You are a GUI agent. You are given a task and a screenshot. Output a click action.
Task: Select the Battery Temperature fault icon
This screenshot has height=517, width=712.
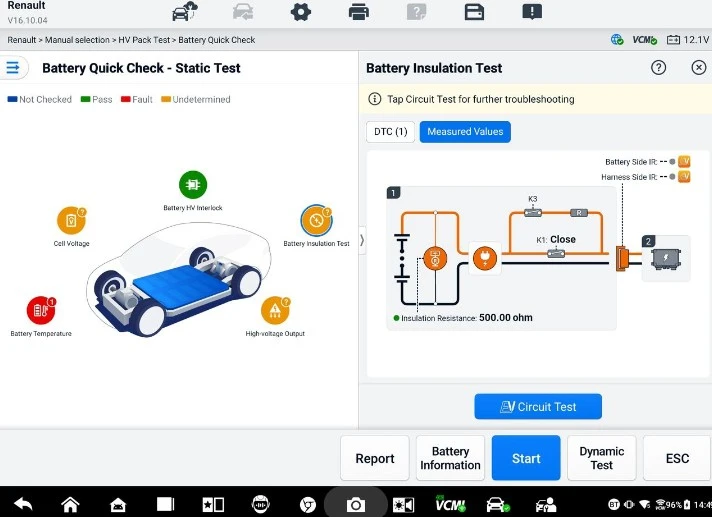pyautogui.click(x=41, y=310)
